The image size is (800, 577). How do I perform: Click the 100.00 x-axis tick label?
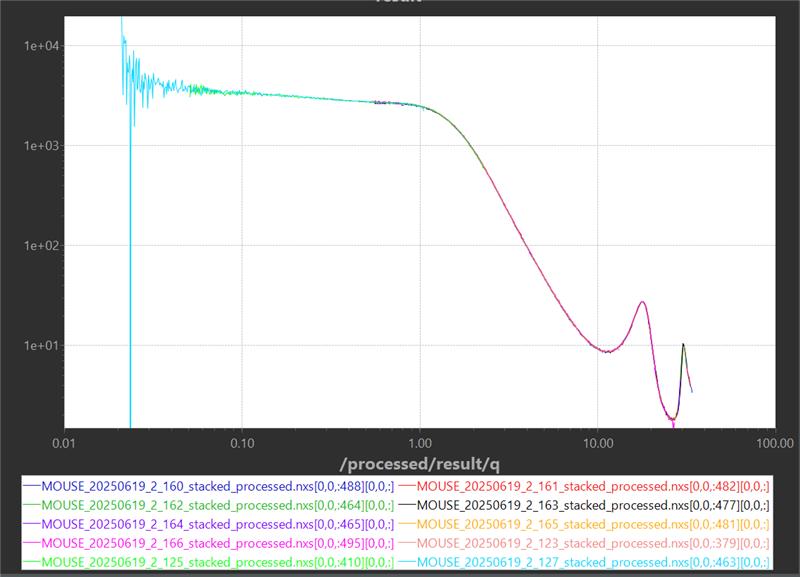click(774, 441)
